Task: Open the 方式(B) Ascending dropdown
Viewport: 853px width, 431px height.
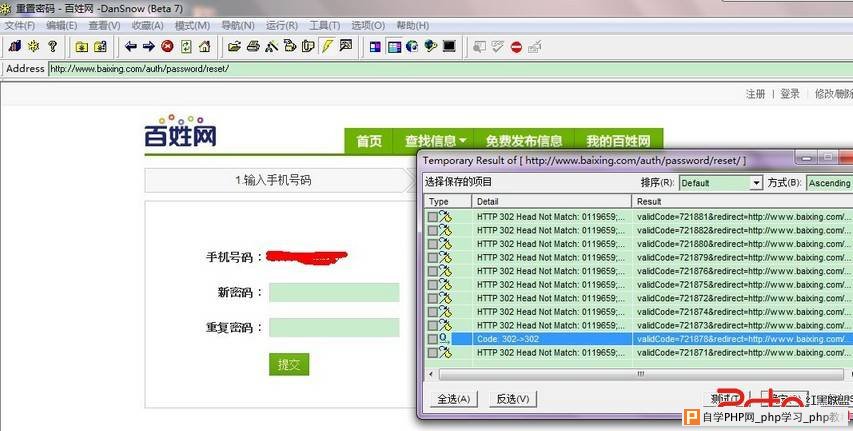Action: pyautogui.click(x=829, y=183)
